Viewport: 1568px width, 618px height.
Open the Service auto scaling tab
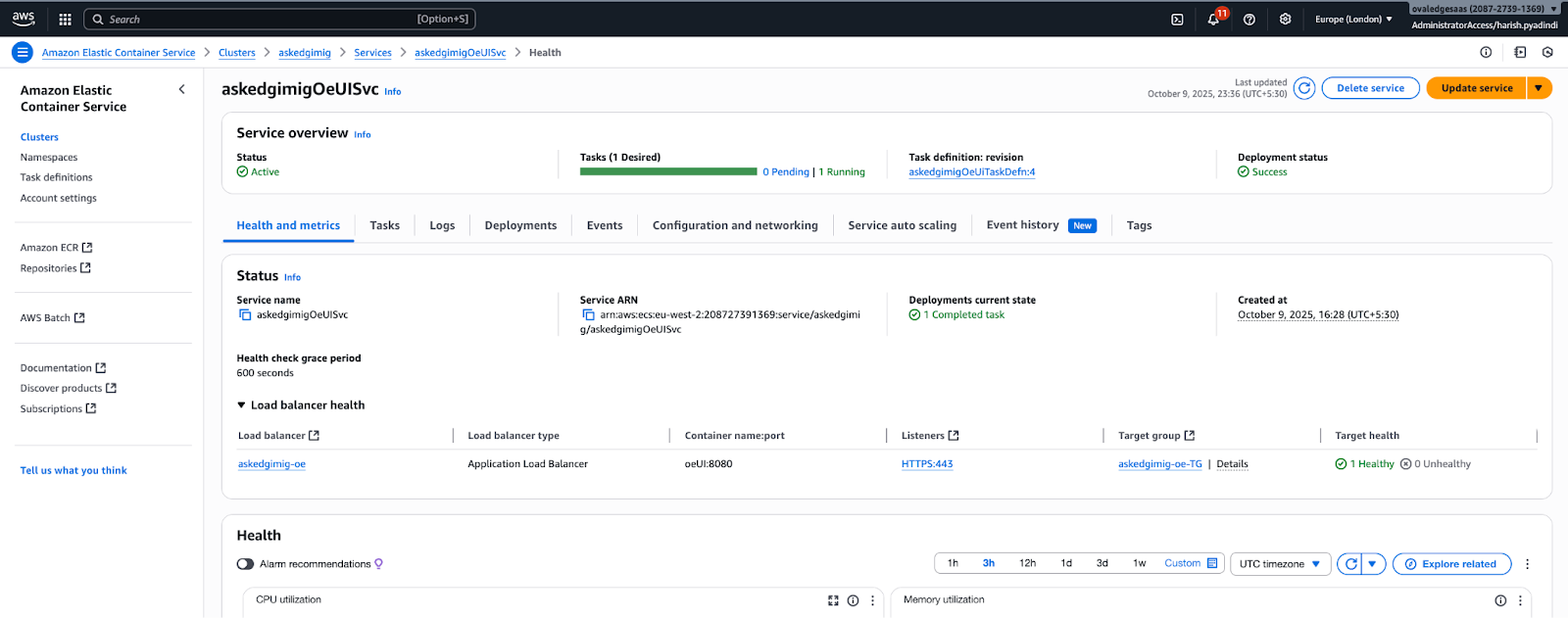(x=902, y=225)
